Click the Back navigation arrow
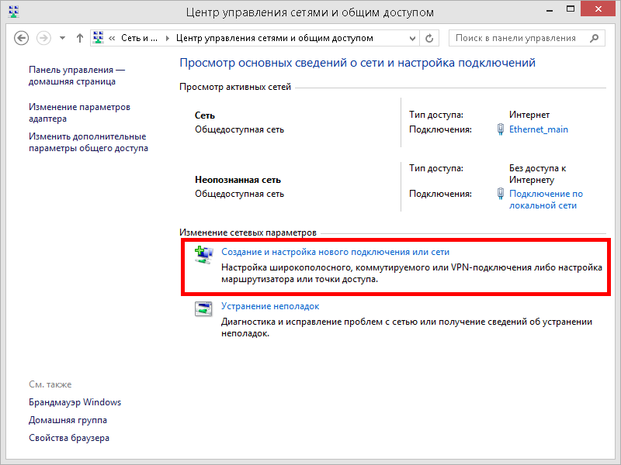 point(21,39)
